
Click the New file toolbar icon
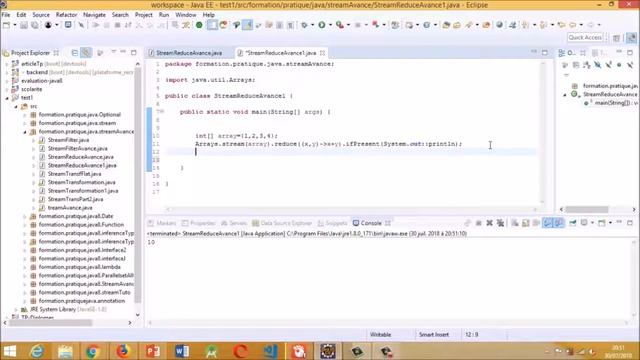pos(7,25)
